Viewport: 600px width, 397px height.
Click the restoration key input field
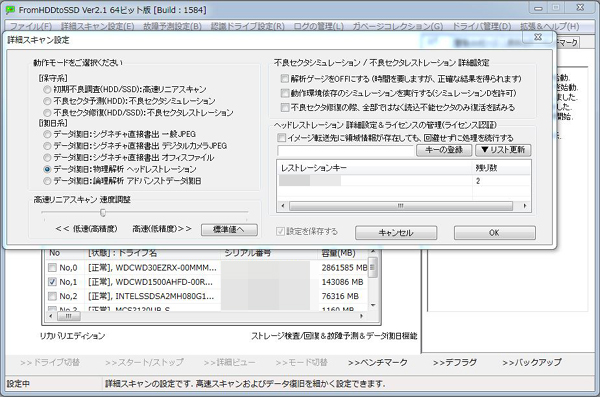[x=346, y=150]
